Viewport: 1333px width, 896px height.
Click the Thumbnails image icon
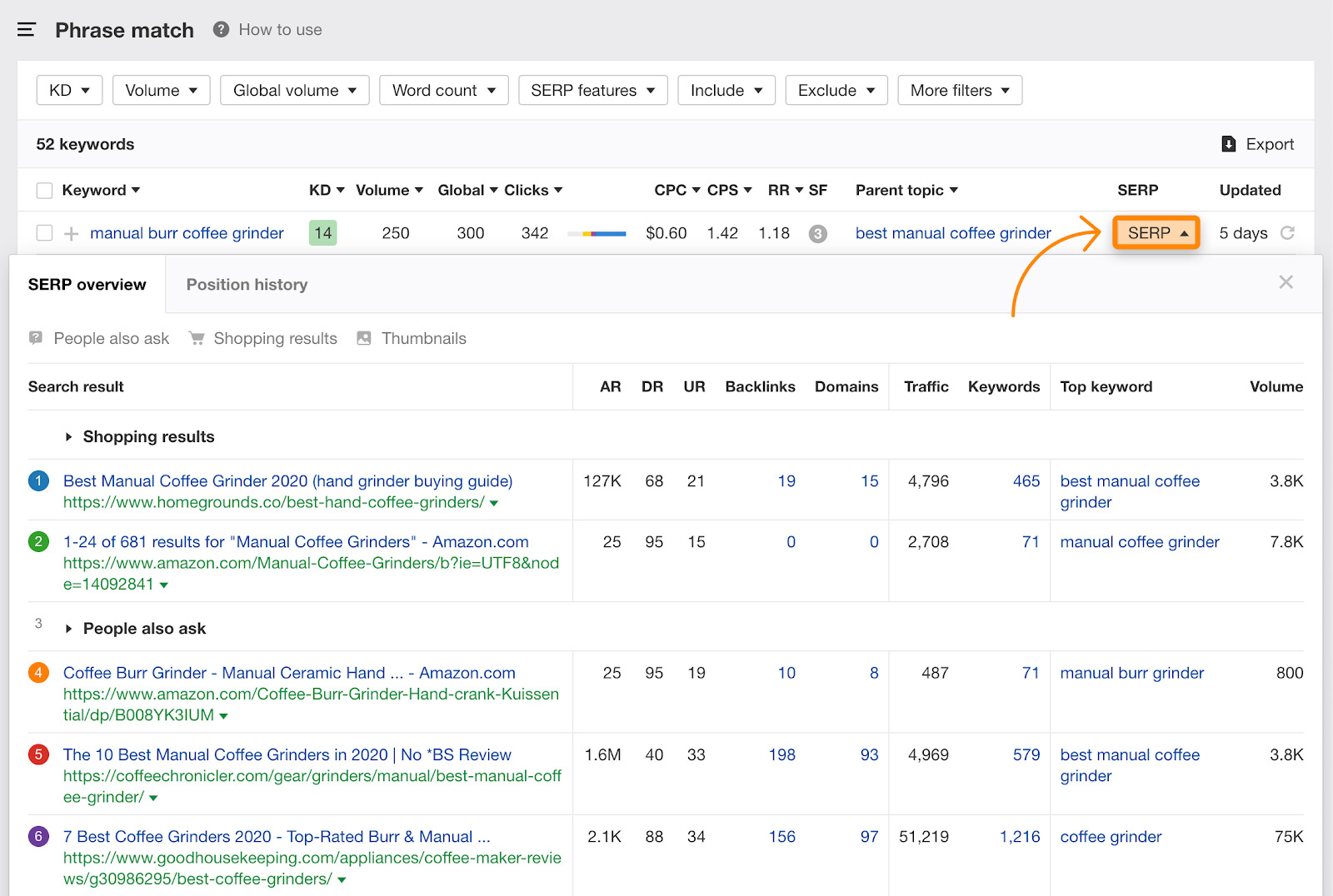tap(364, 338)
